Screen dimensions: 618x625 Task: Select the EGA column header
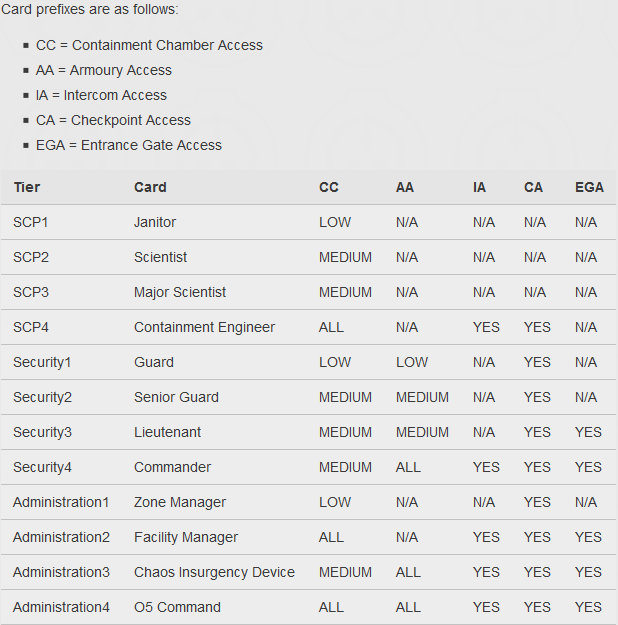[x=589, y=187]
